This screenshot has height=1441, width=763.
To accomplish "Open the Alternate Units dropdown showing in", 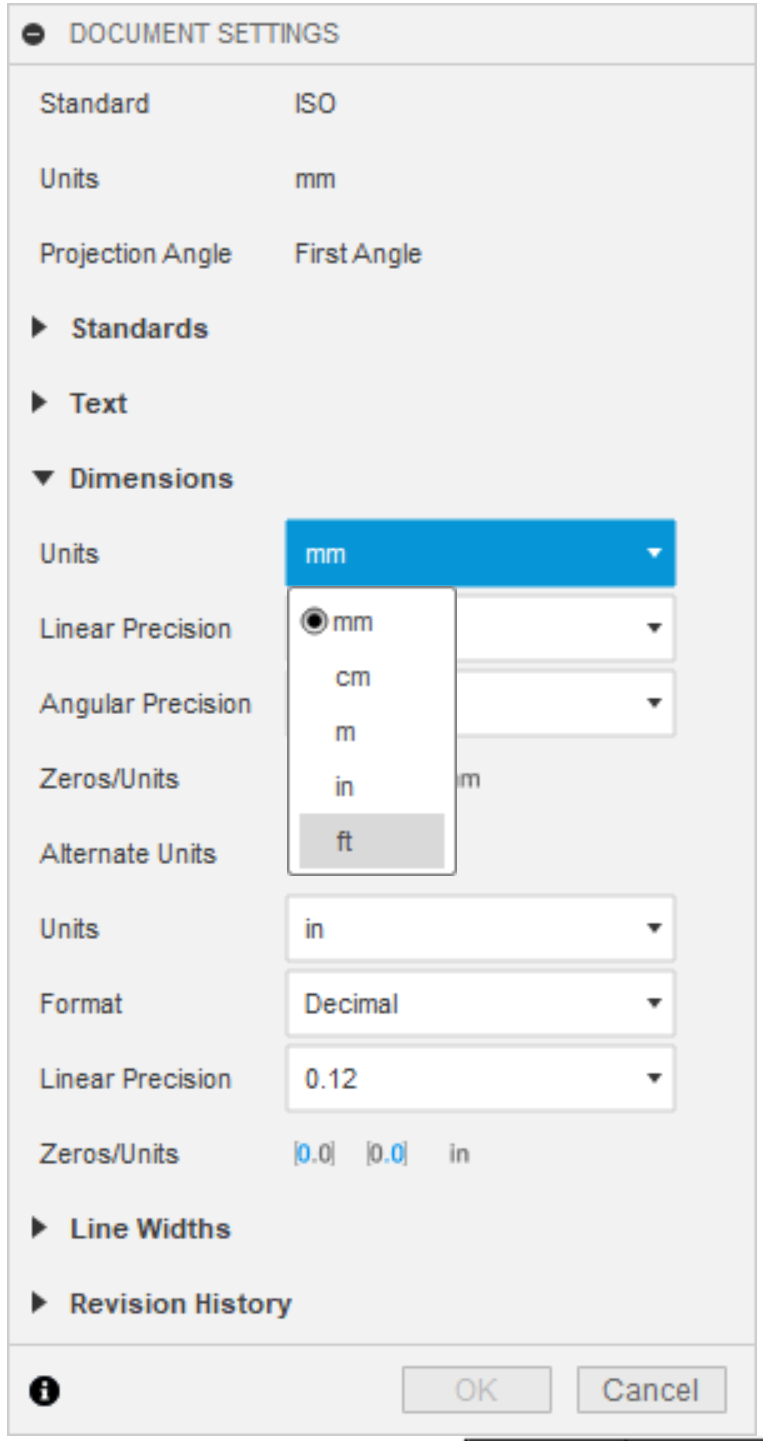I will [480, 928].
